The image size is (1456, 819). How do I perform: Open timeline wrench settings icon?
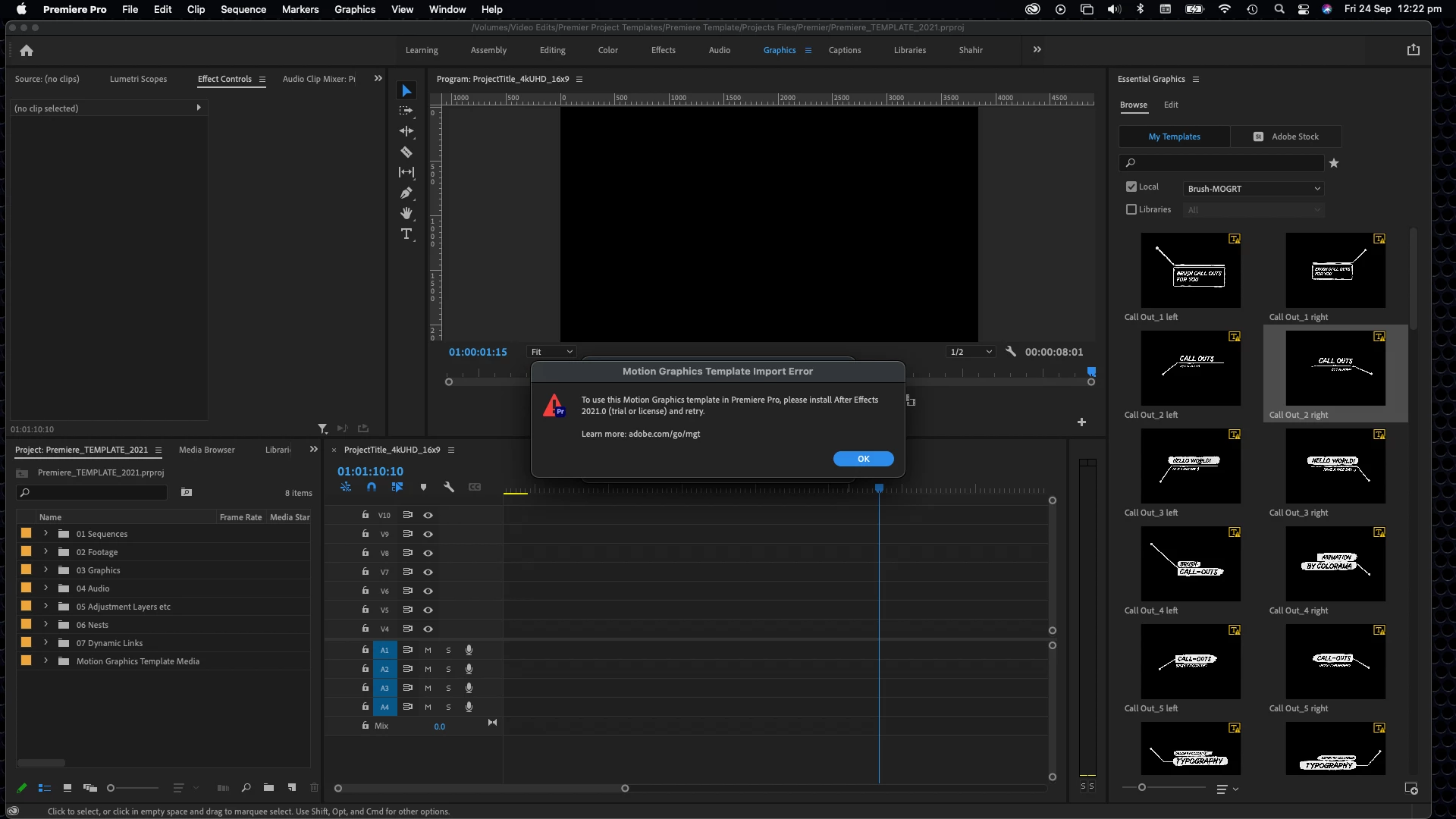pyautogui.click(x=449, y=488)
